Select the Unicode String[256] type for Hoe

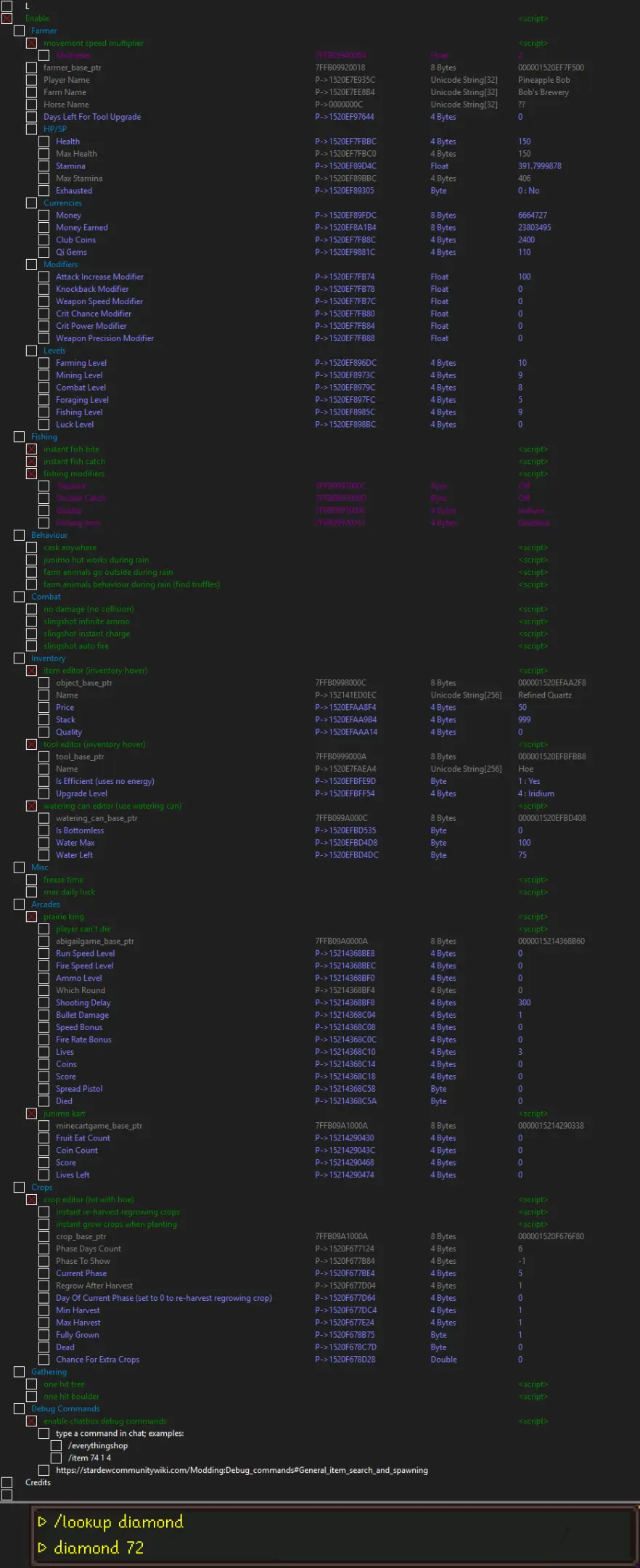point(466,769)
